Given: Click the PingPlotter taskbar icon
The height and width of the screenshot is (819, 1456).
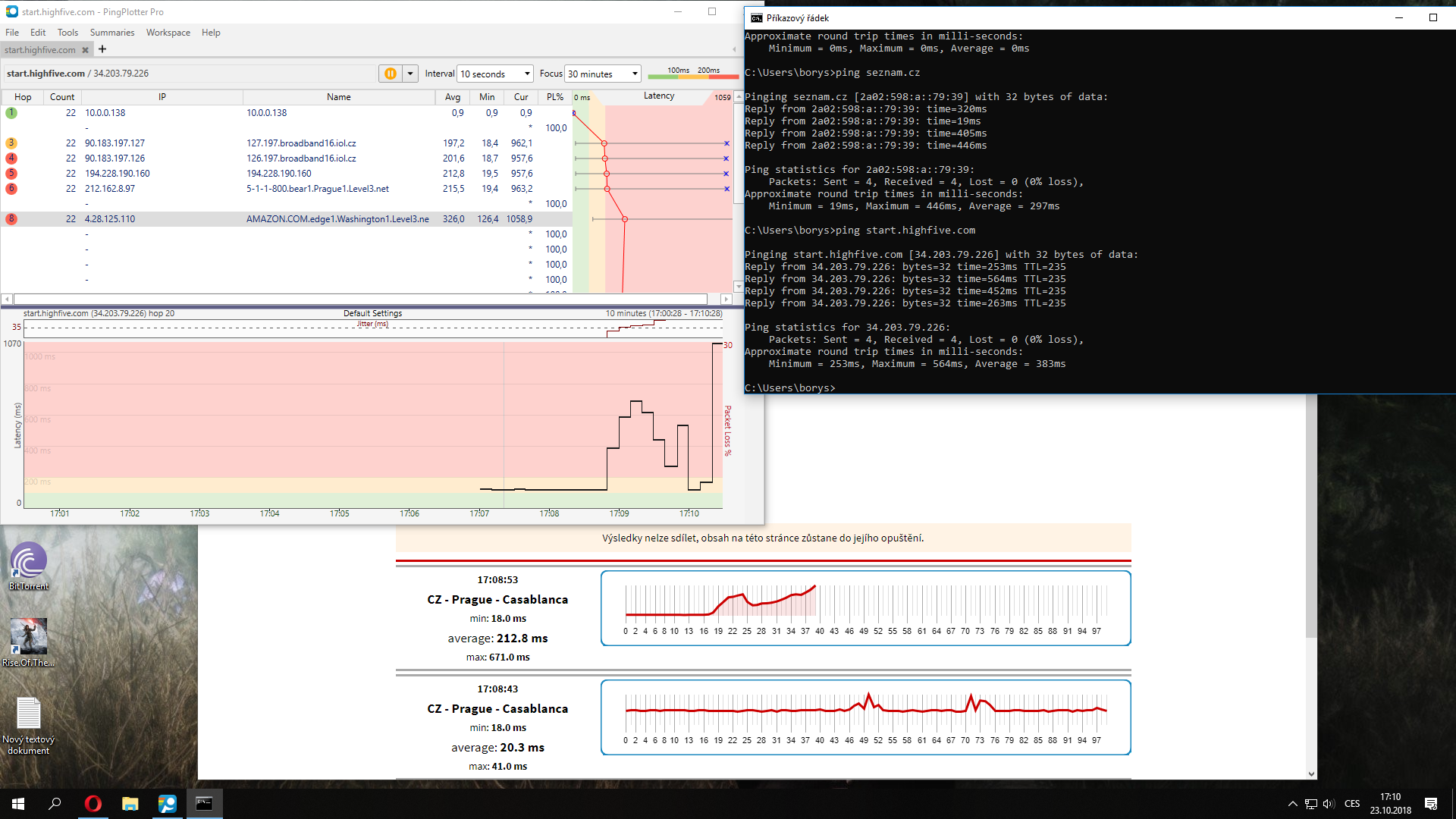Looking at the screenshot, I should pos(167,804).
